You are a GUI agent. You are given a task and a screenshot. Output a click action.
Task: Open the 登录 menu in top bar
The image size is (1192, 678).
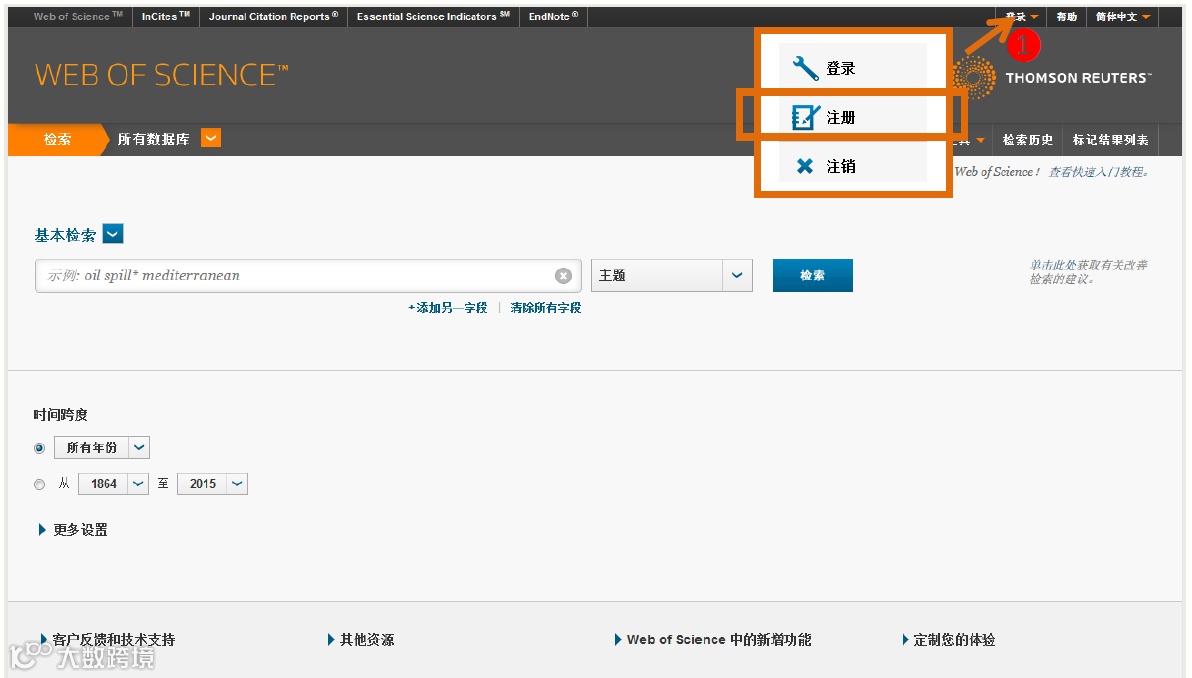[x=1021, y=17]
